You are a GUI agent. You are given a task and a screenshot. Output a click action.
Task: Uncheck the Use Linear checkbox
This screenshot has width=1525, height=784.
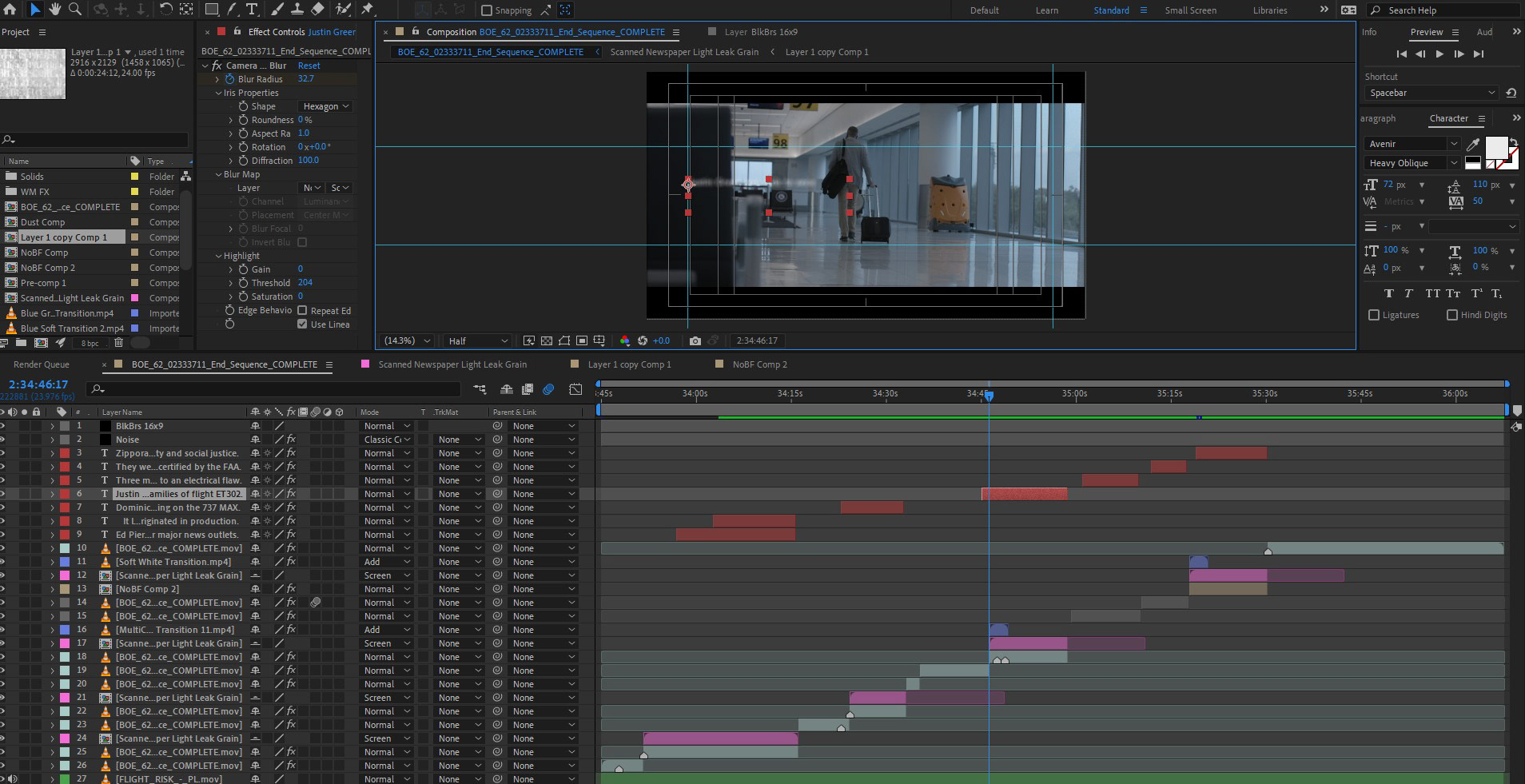click(302, 324)
